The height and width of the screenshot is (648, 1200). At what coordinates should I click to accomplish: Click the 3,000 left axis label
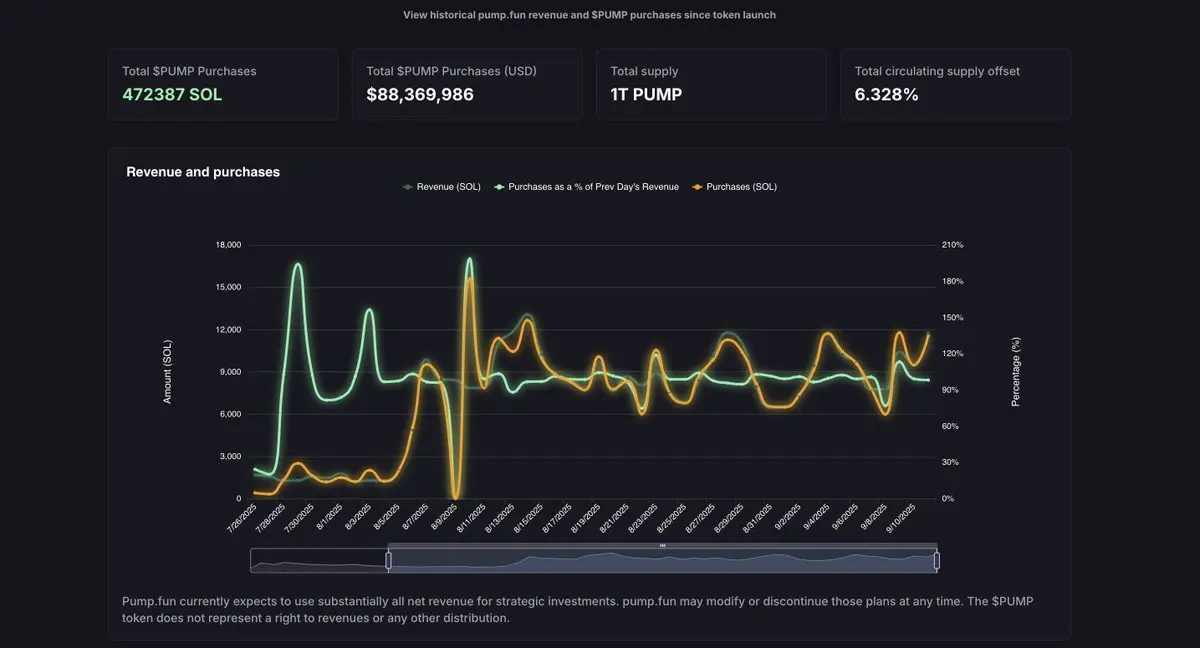[231, 456]
